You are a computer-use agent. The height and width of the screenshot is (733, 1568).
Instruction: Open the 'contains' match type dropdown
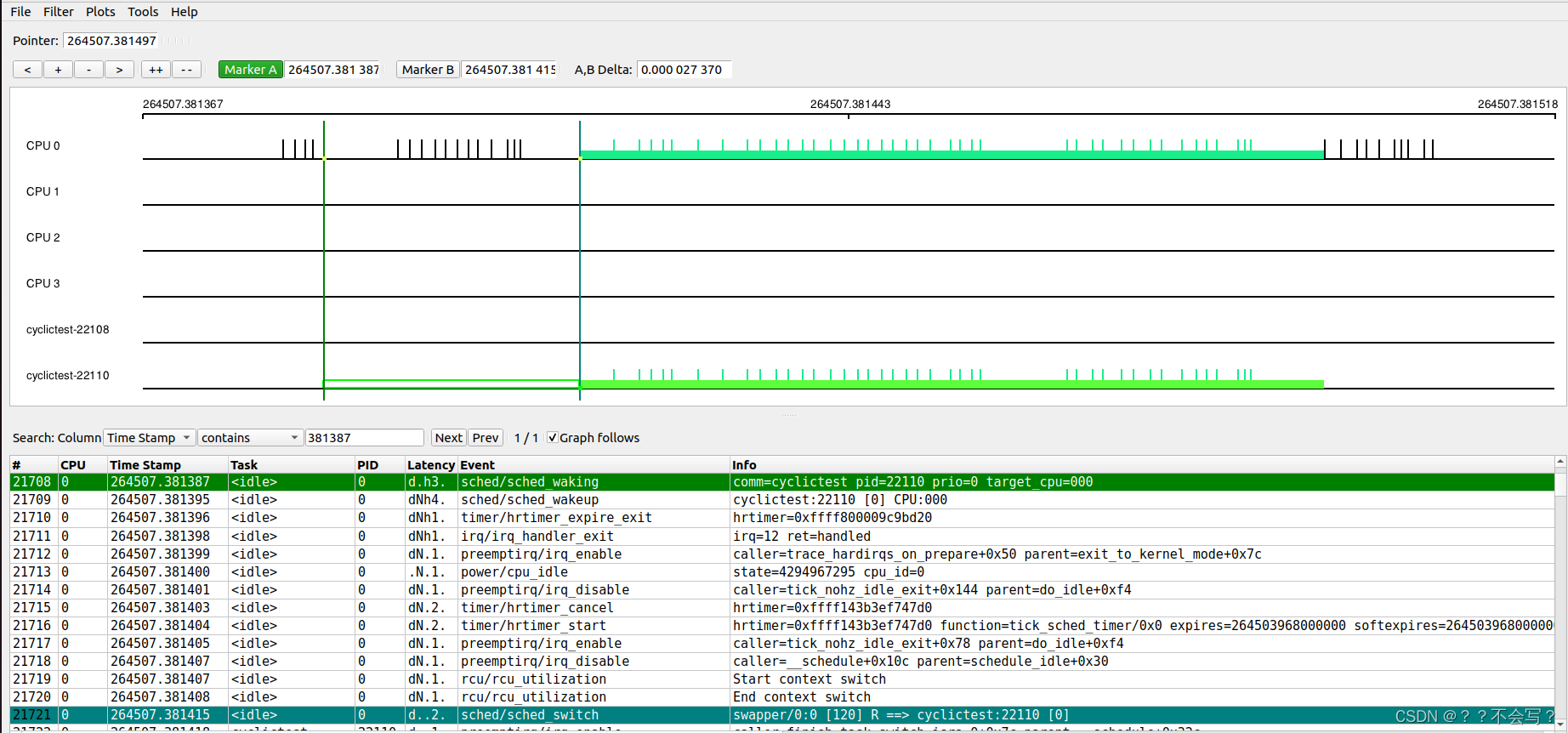pyautogui.click(x=250, y=438)
